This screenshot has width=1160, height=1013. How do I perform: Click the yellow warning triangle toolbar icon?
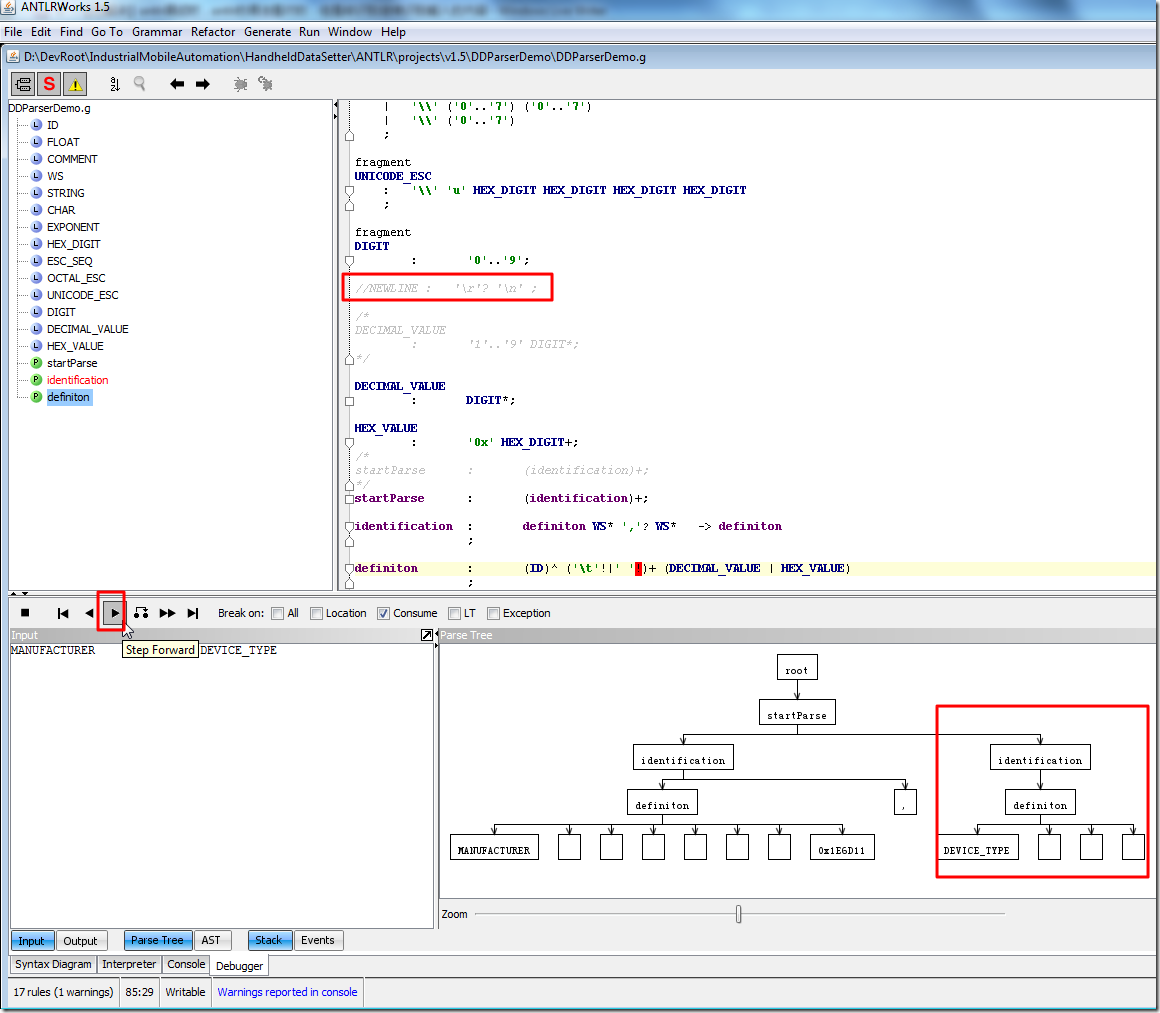click(75, 84)
